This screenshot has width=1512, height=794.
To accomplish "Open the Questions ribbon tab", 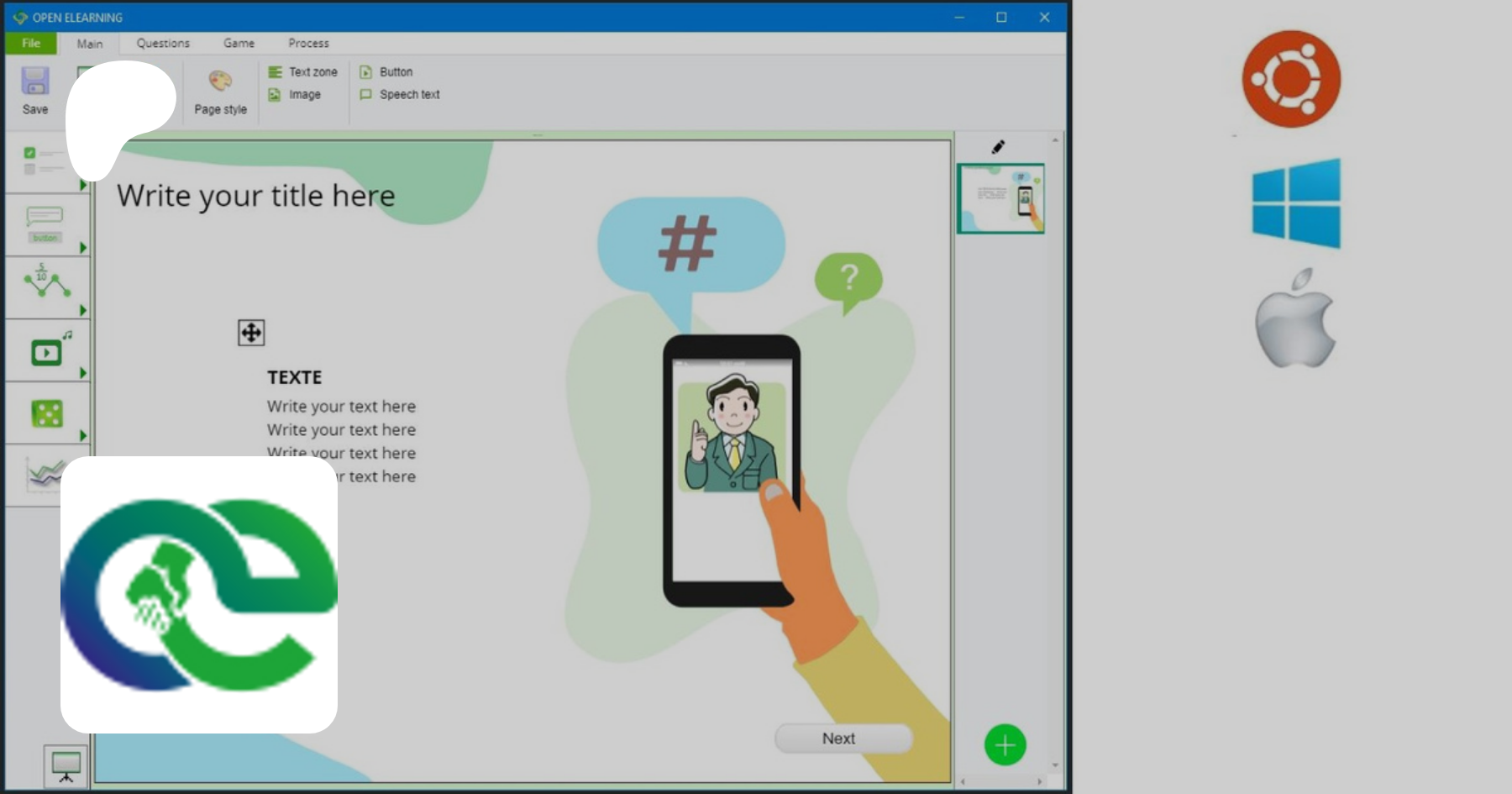I will coord(163,43).
